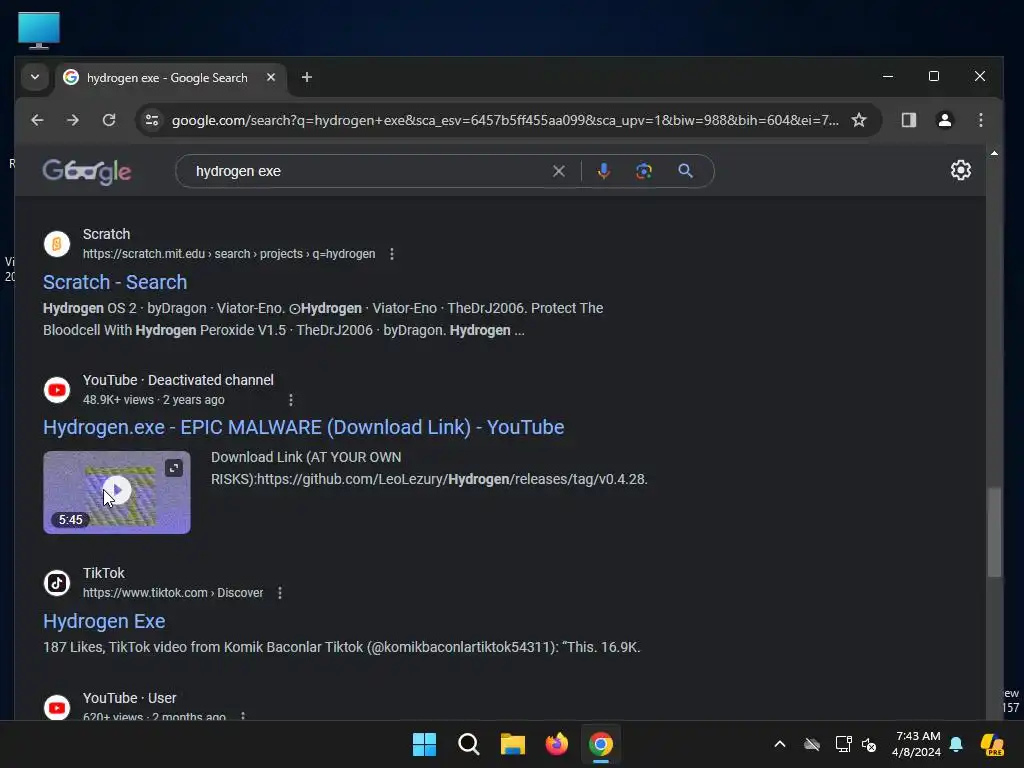Open the Hydrogen.exe - EPIC MALWARE YouTube link
Screen dimensions: 1024x768
click(304, 427)
